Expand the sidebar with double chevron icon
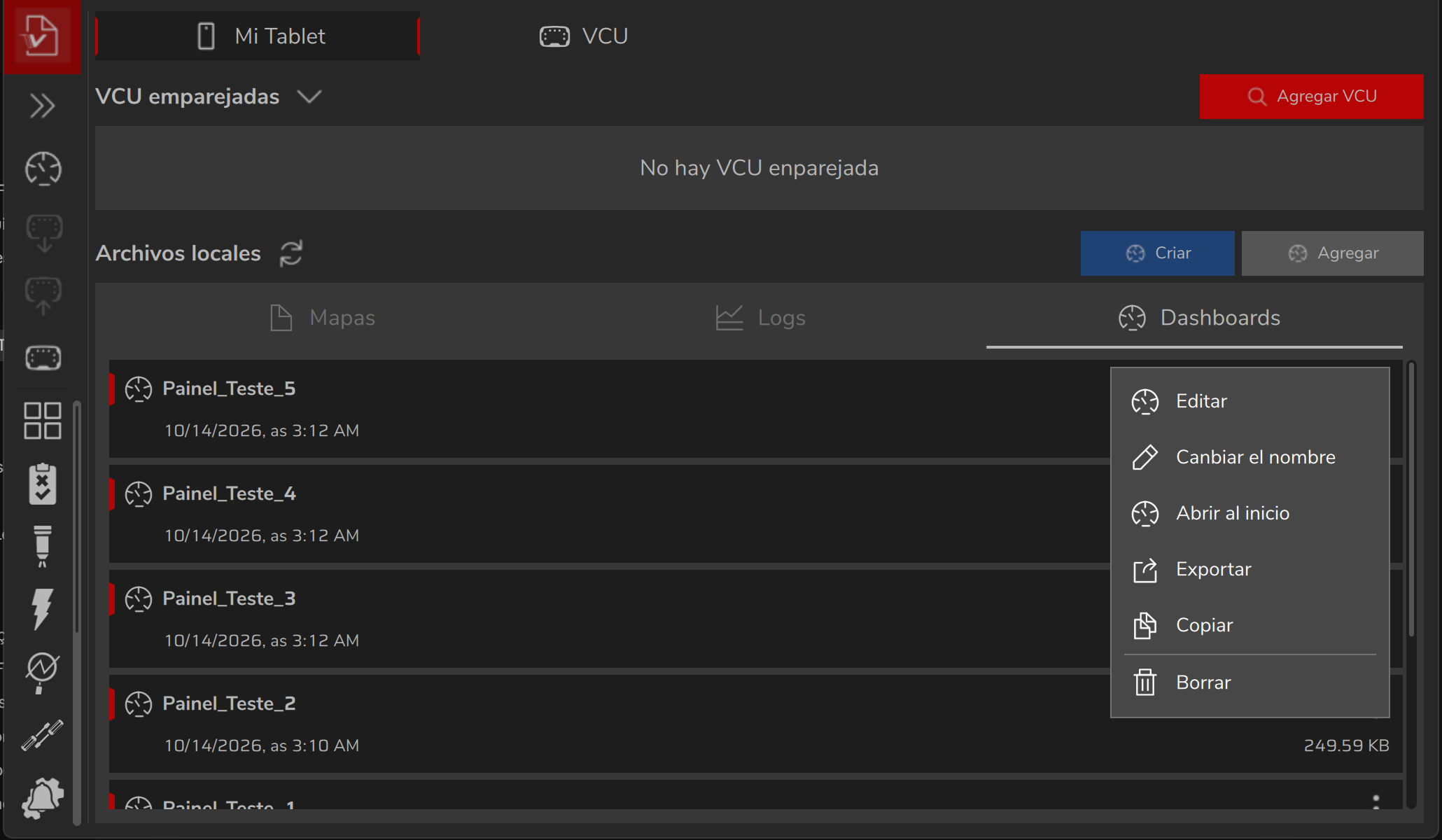The image size is (1442, 840). 43,106
